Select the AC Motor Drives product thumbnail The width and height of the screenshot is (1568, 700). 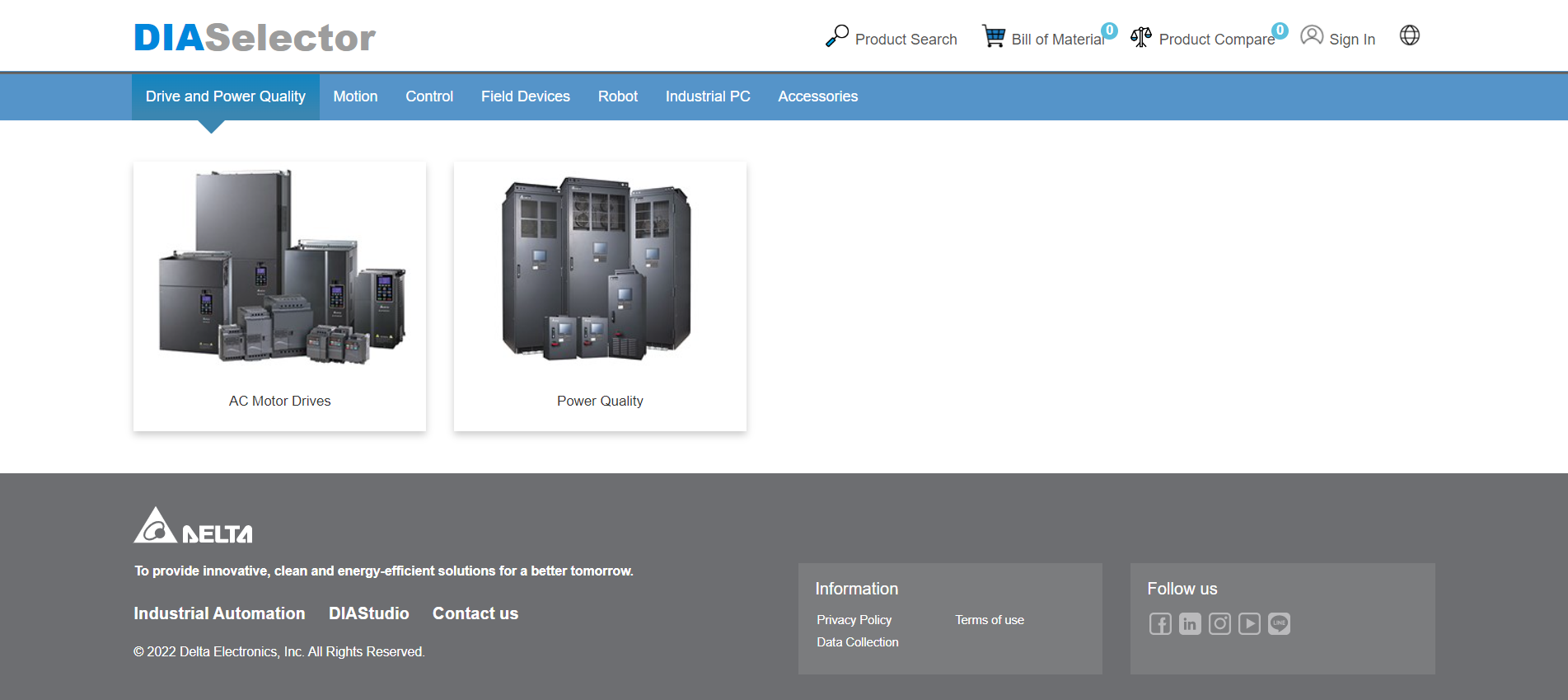(280, 268)
